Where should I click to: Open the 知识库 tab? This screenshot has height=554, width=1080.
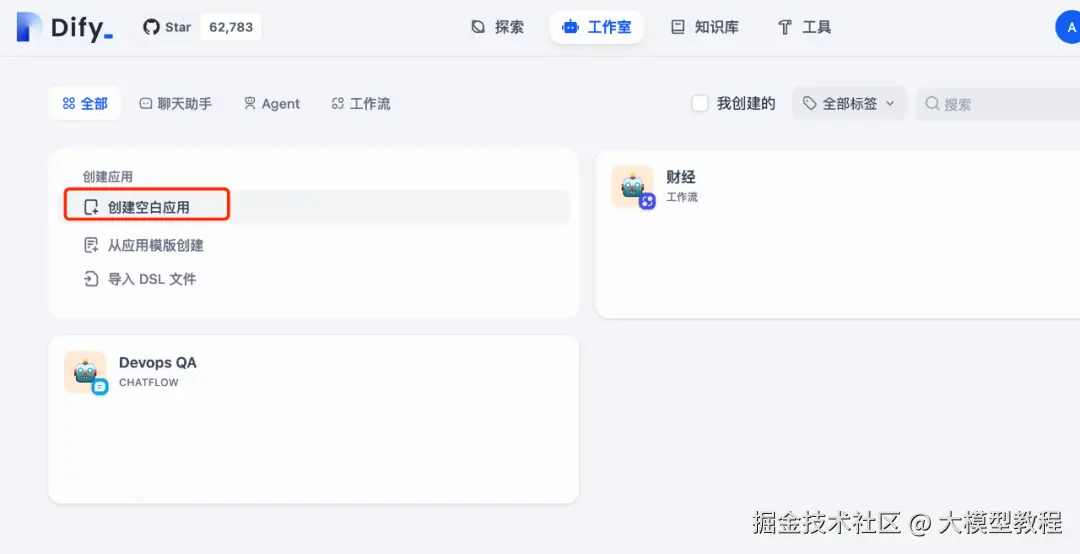705,27
